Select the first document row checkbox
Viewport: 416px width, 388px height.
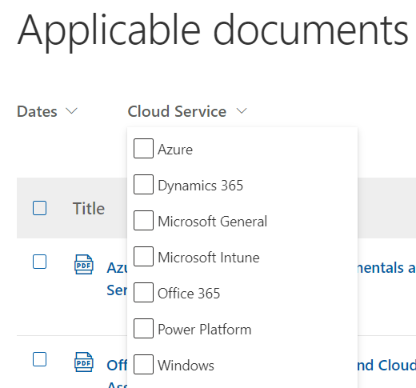[40, 262]
